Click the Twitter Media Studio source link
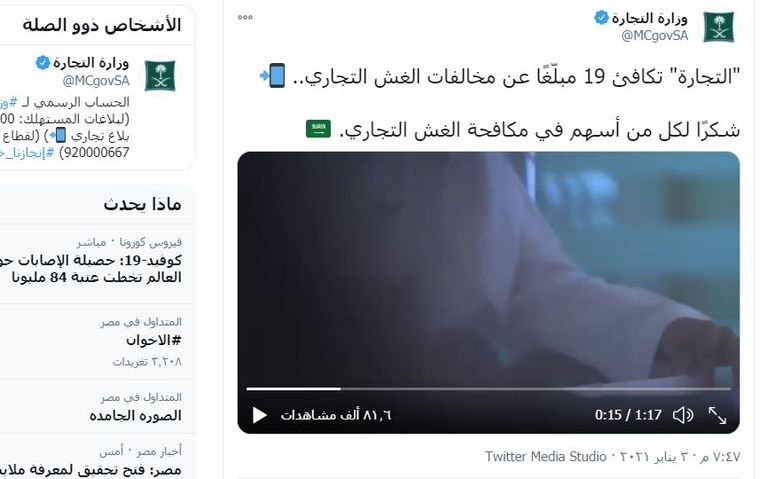 click(x=546, y=456)
